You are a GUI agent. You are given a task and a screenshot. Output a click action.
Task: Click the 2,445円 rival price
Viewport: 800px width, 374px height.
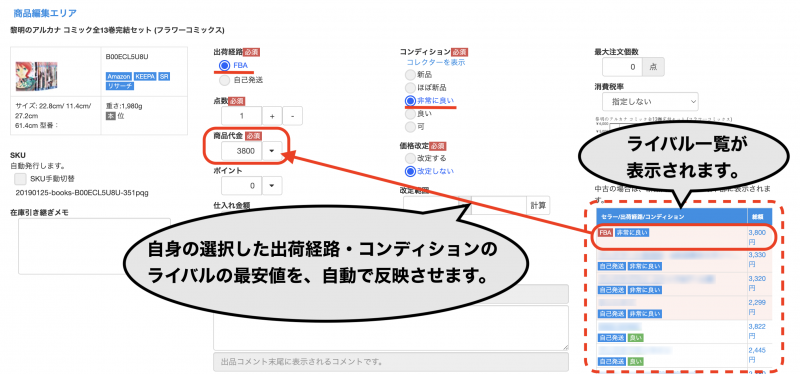(757, 354)
